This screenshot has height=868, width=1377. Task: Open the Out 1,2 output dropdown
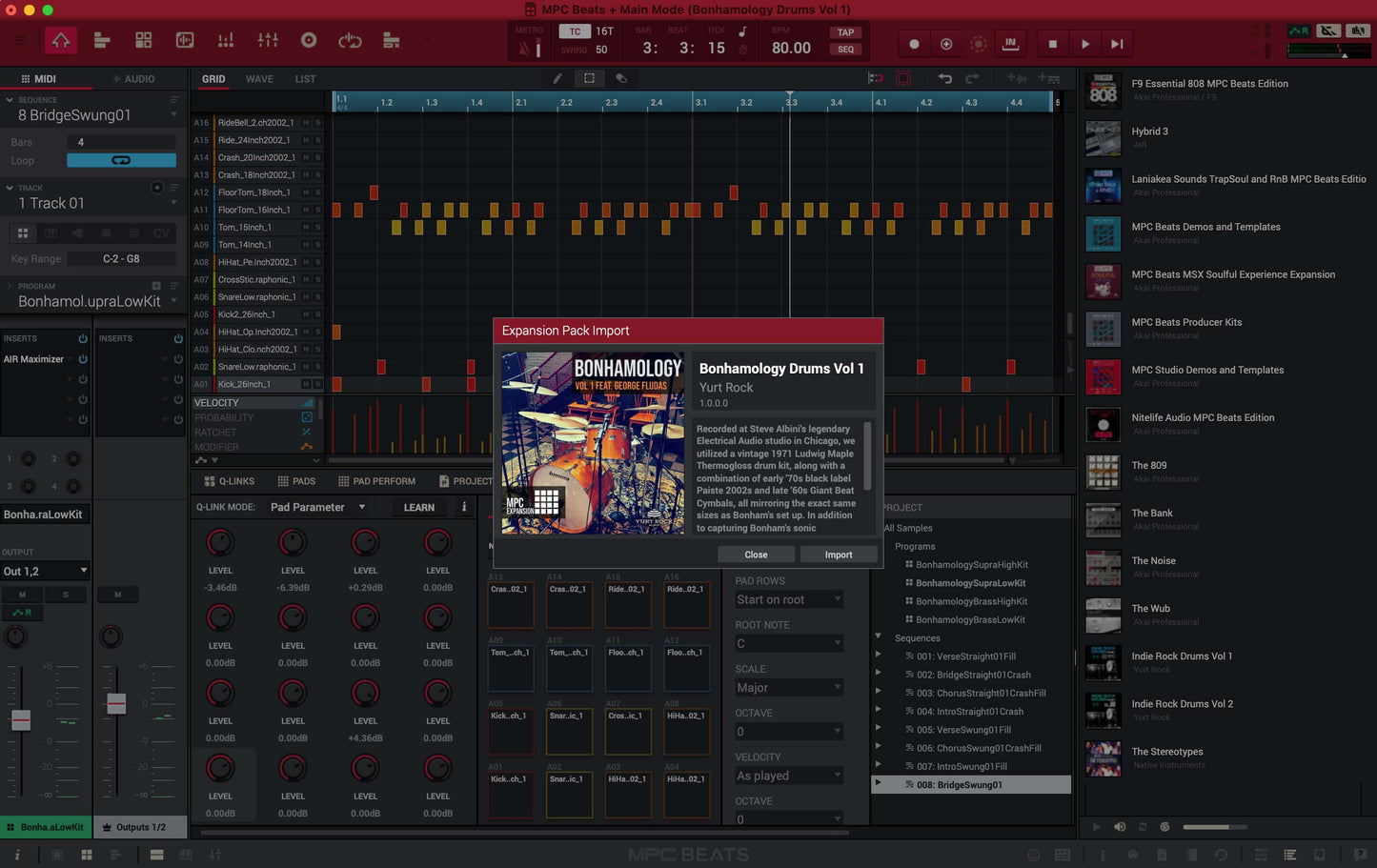point(45,572)
